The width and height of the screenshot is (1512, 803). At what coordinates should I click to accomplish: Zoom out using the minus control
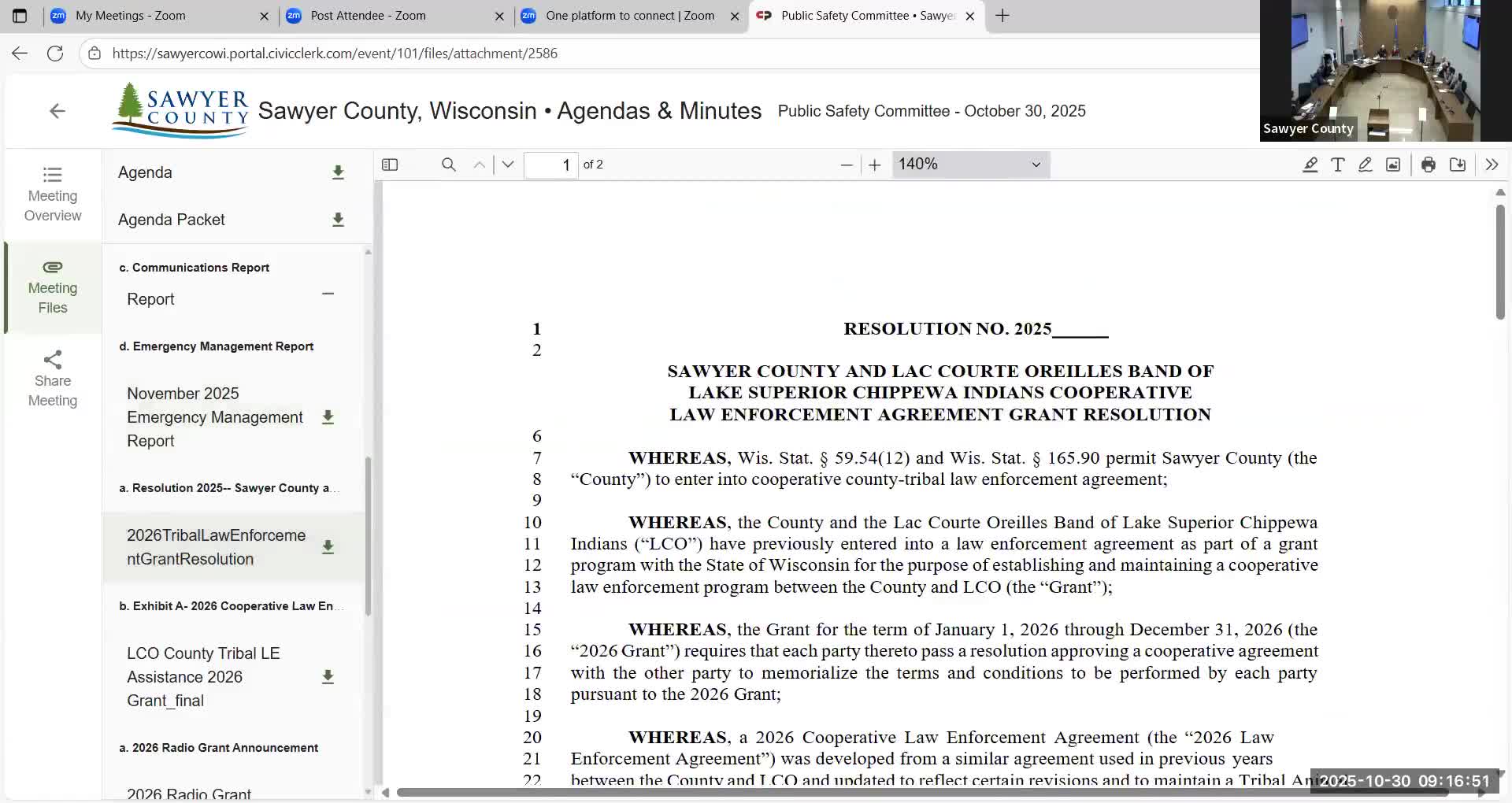[x=847, y=165]
